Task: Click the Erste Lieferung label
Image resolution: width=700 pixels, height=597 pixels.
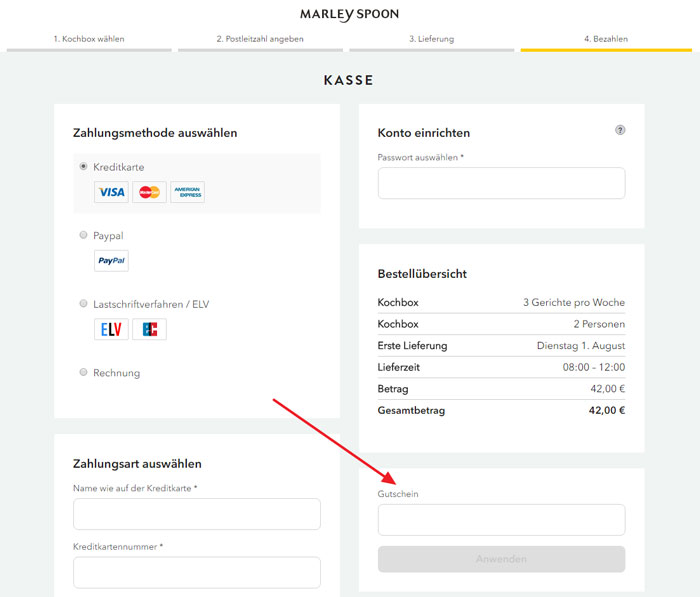Action: point(412,346)
